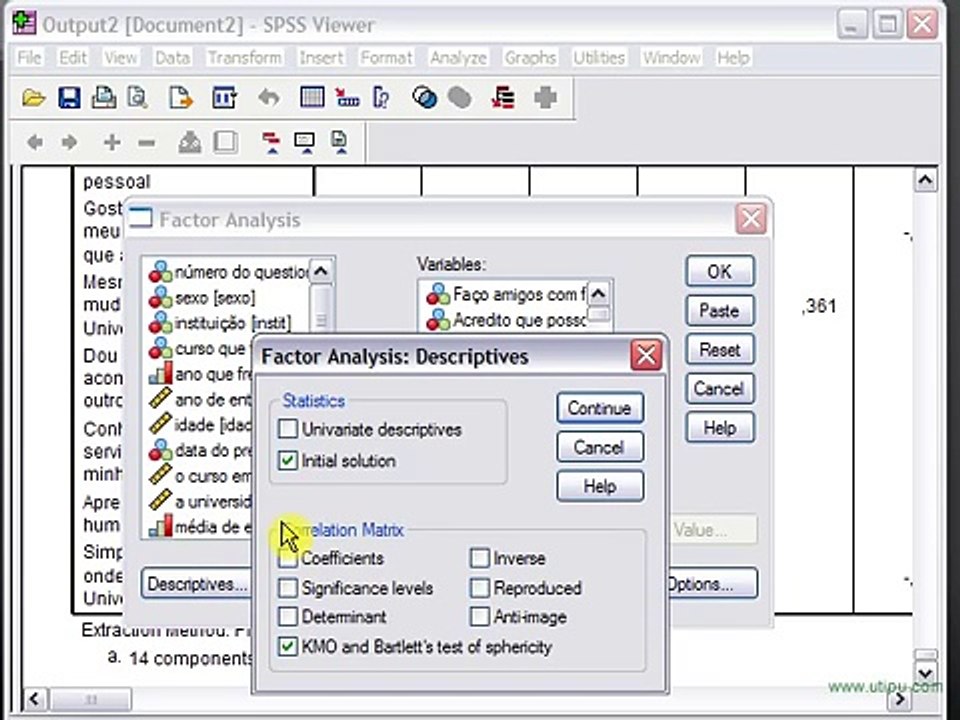Open the File menu
Viewport: 960px width, 720px height.
(29, 58)
